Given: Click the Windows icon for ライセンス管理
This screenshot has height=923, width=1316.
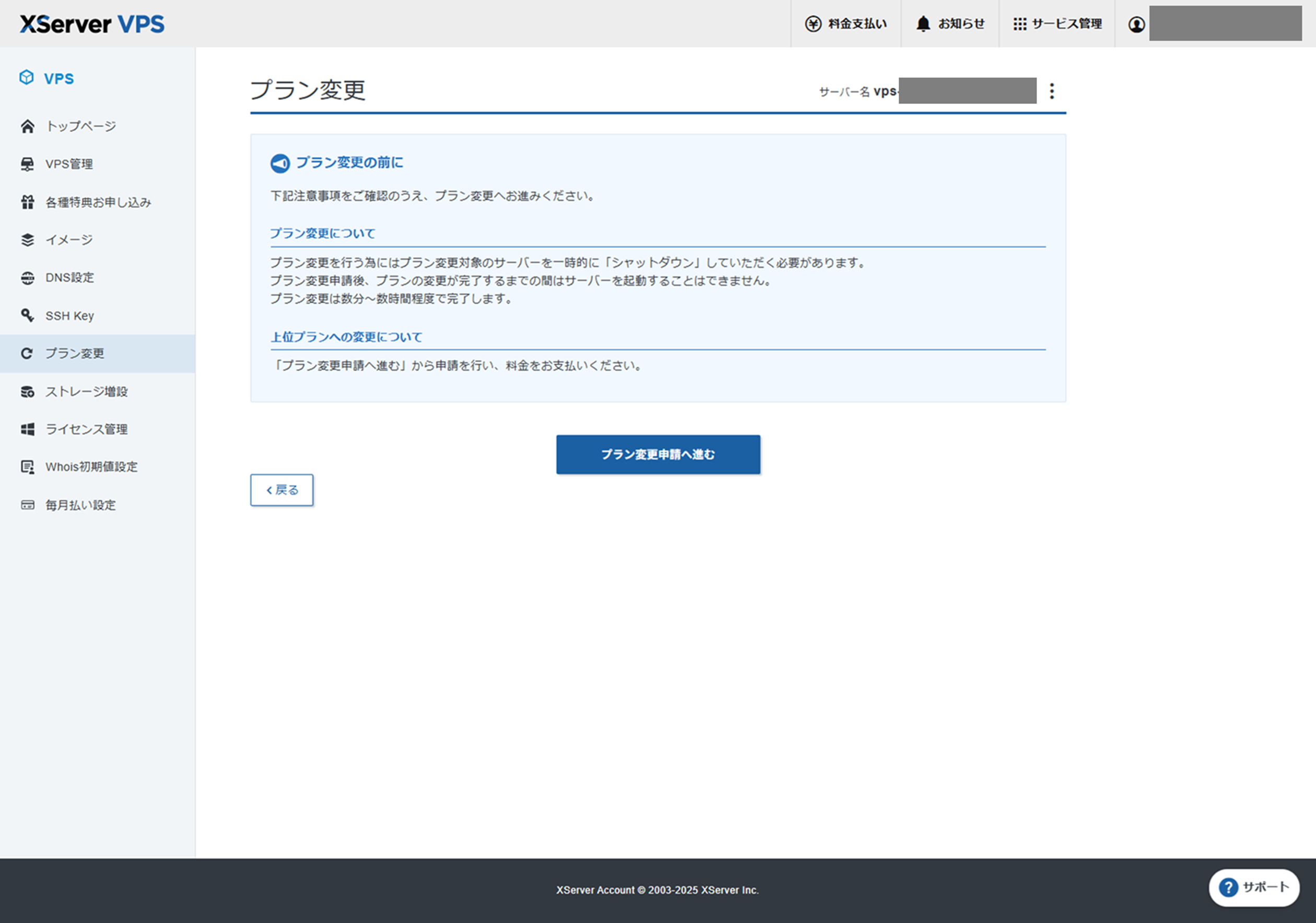Looking at the screenshot, I should [28, 430].
